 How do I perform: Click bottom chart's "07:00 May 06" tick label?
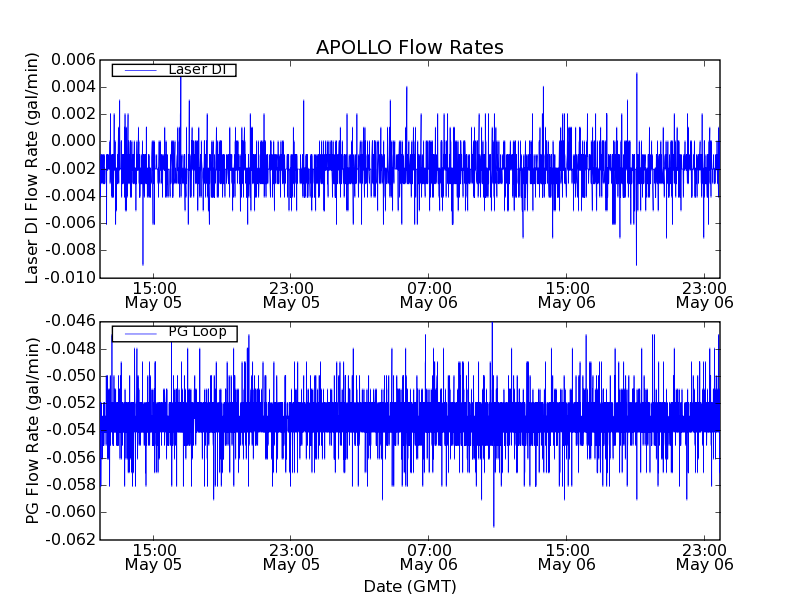click(429, 556)
